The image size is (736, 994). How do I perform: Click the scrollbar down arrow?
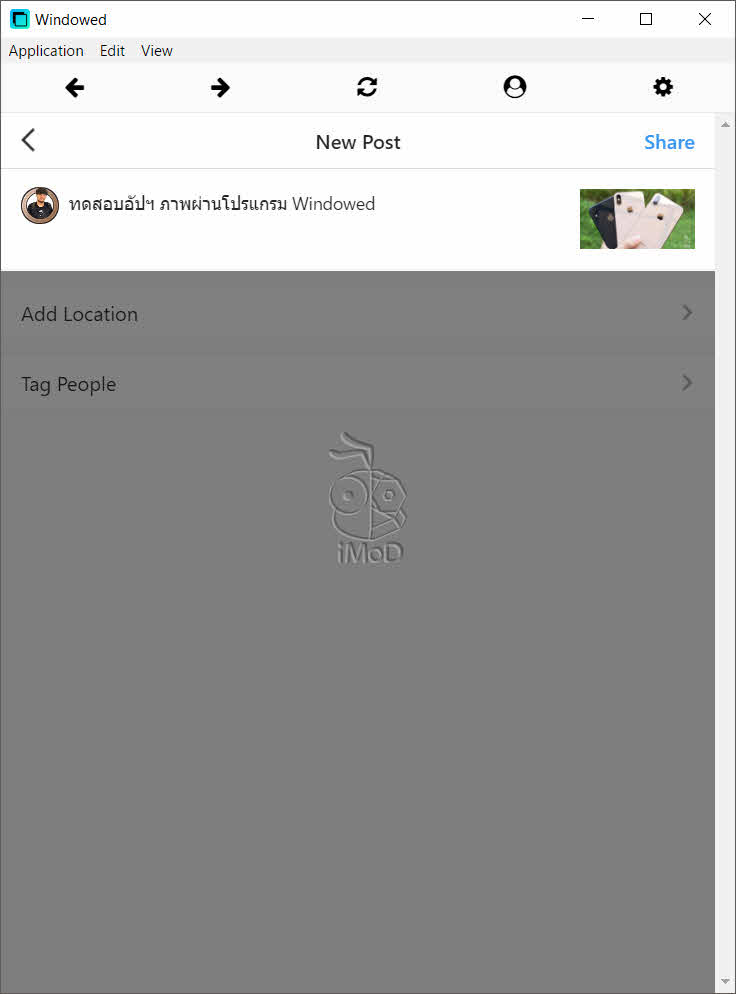point(725,982)
